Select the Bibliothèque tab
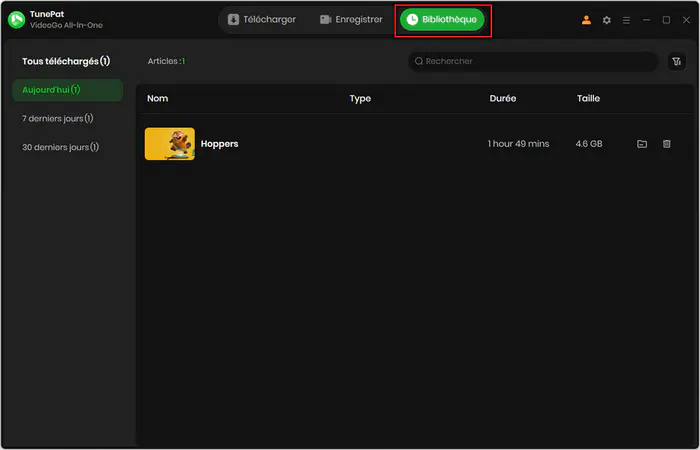The height and width of the screenshot is (450, 700). tap(442, 20)
